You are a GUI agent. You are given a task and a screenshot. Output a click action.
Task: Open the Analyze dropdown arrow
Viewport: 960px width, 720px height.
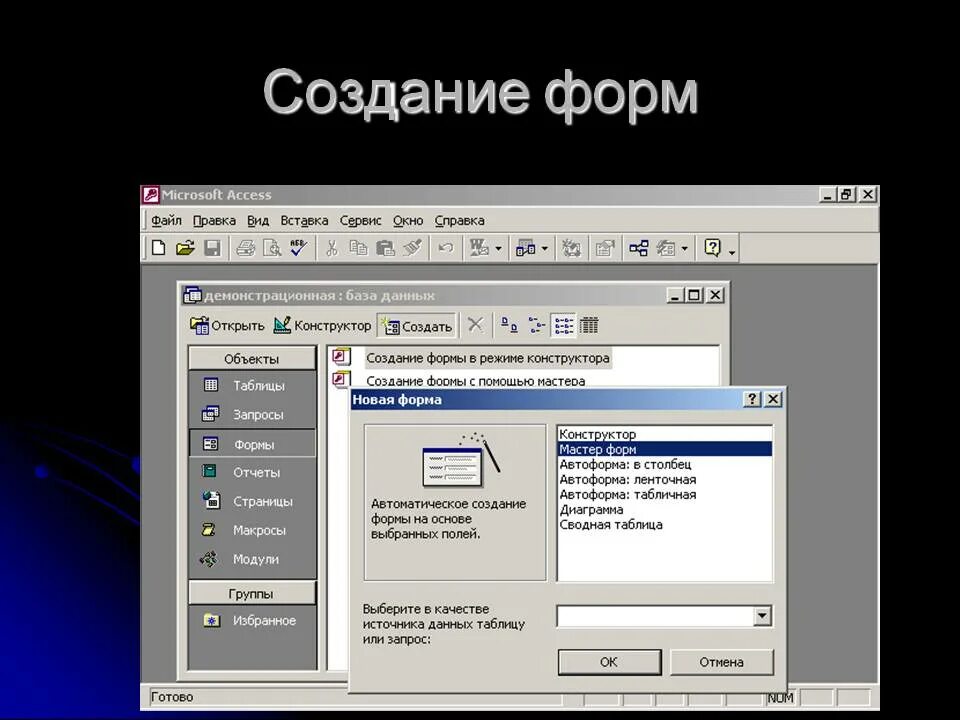pyautogui.click(x=544, y=249)
